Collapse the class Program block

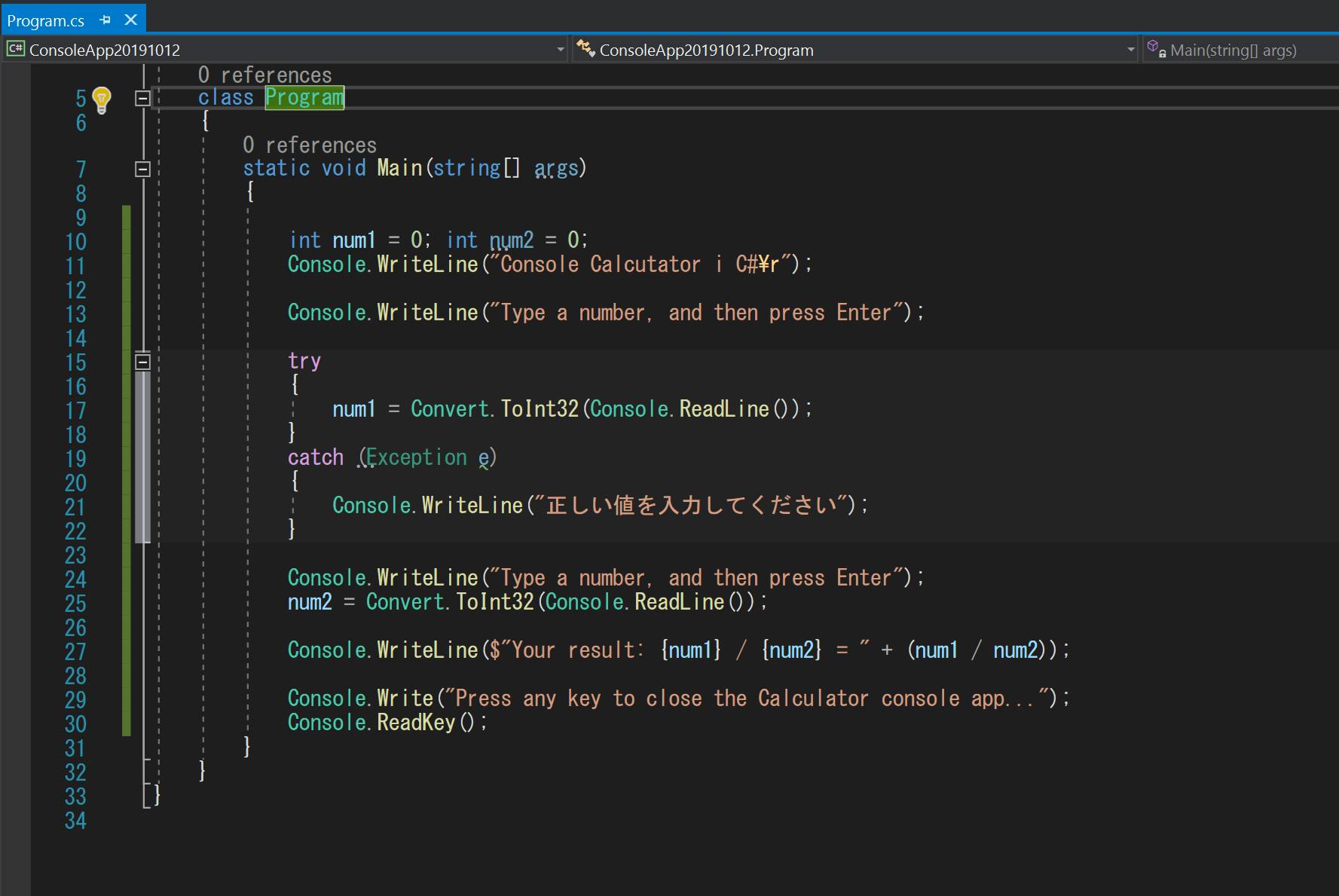[x=142, y=98]
